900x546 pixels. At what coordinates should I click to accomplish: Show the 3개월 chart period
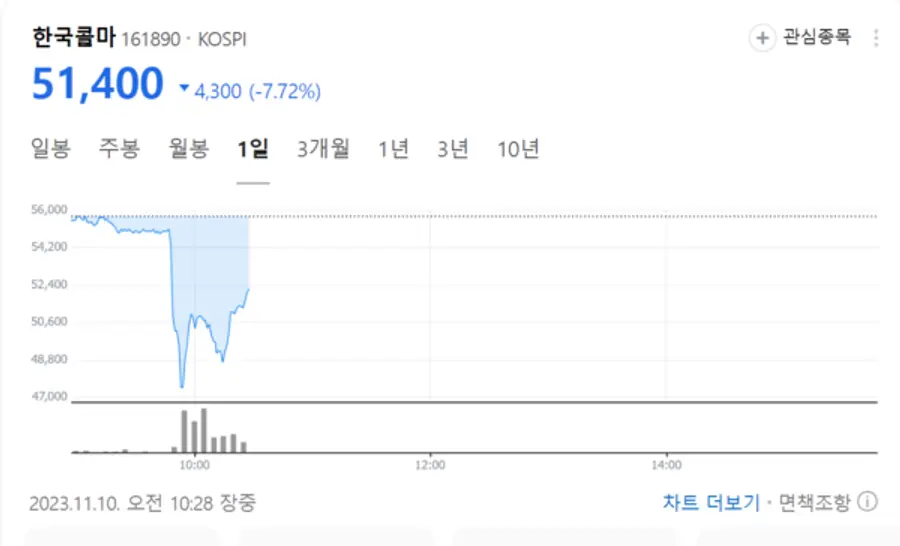324,150
